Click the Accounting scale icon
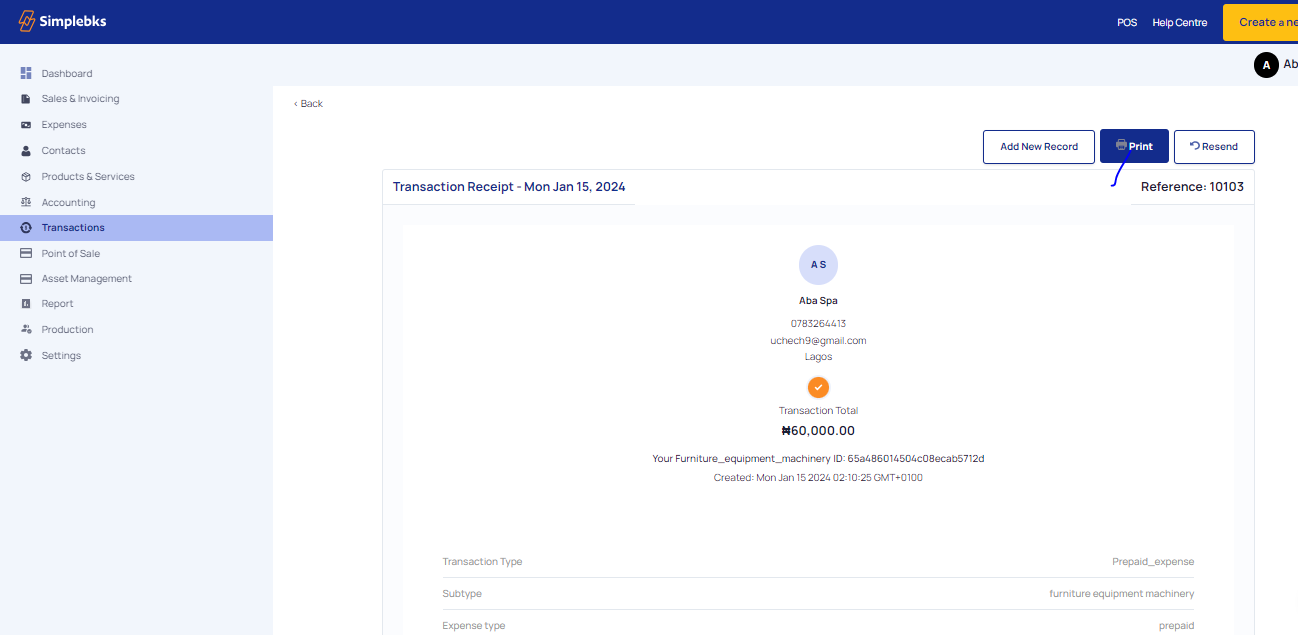Screen dimensions: 1298x635 coord(26,202)
